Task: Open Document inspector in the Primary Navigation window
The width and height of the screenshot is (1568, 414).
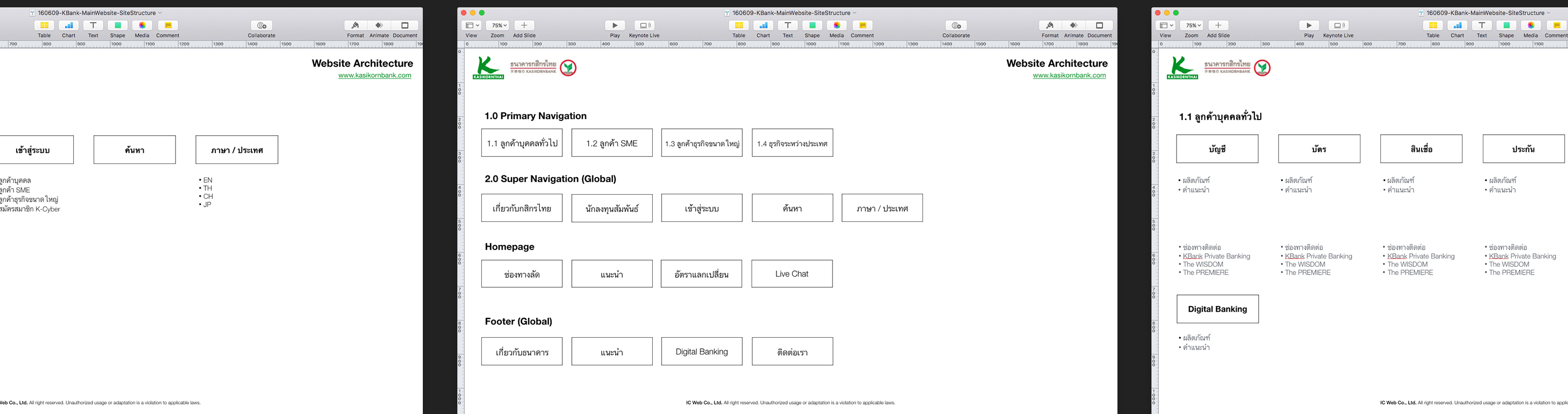Action: coord(1099,26)
